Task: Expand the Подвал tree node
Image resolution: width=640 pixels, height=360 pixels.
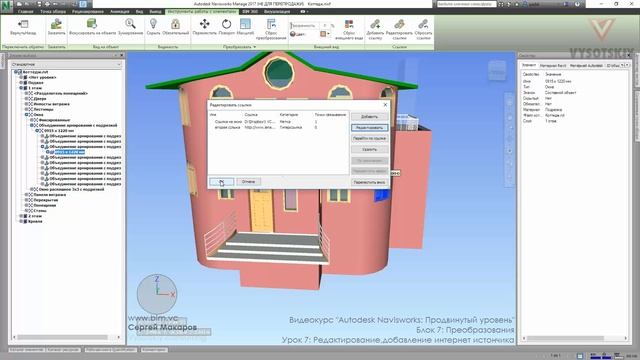Action: [21, 82]
